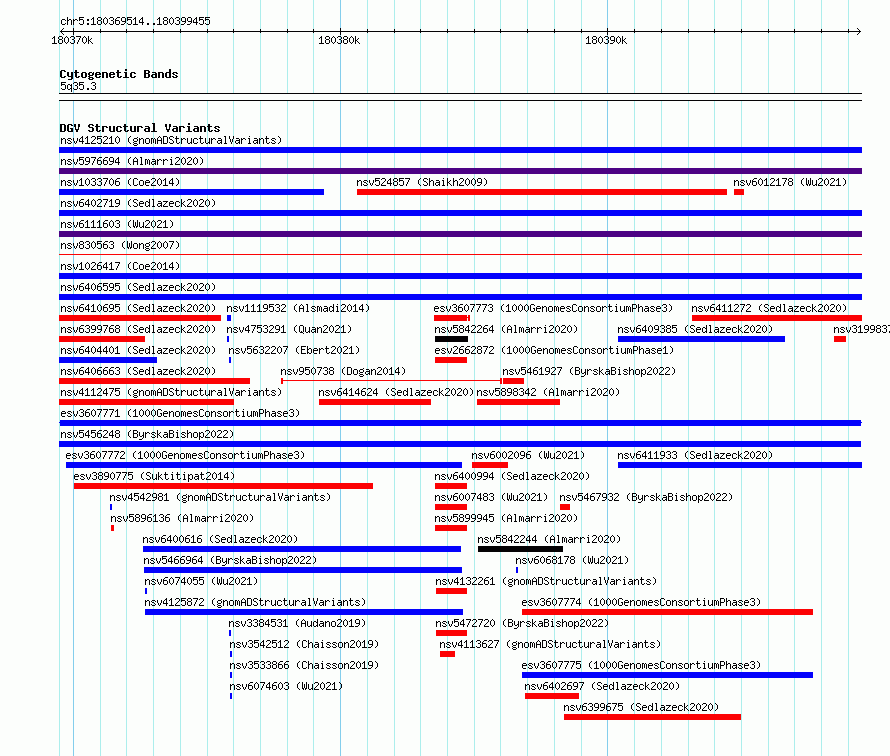This screenshot has width=890, height=756.
Task: Open nsv6411272 (Sedlazeck2020) variant
Action: tap(769, 308)
